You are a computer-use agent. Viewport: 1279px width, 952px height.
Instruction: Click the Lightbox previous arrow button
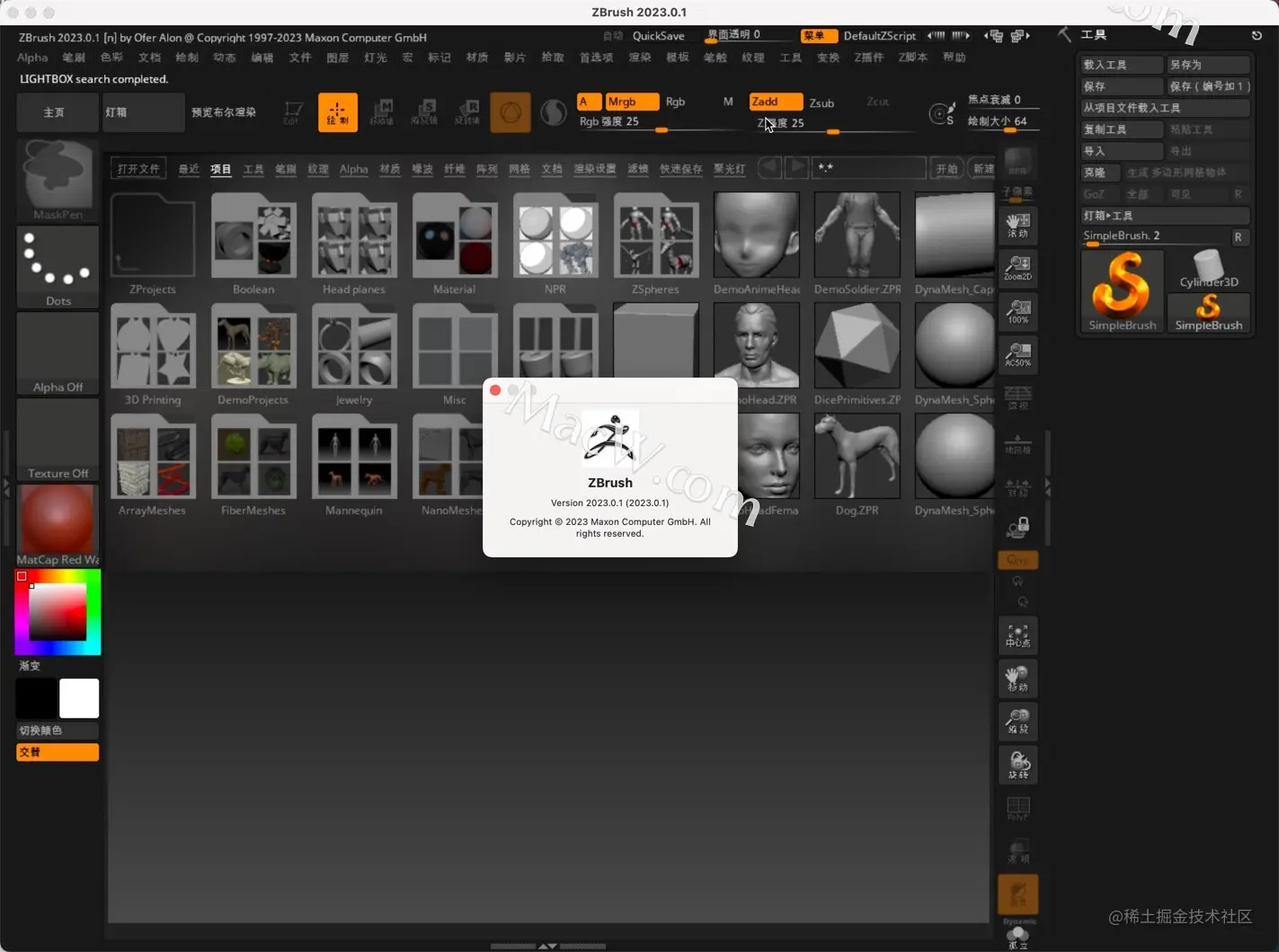pos(769,167)
